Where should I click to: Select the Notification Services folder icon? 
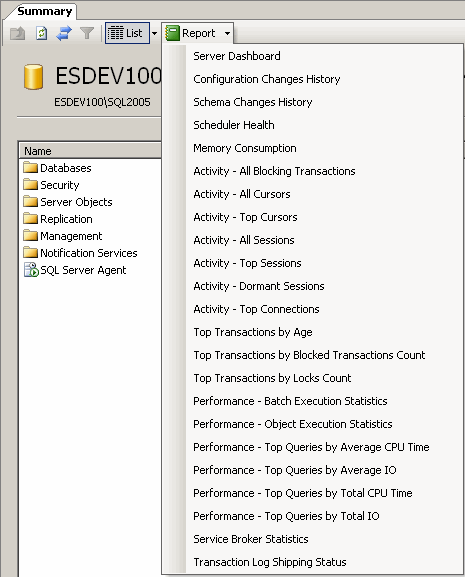pyautogui.click(x=30, y=253)
